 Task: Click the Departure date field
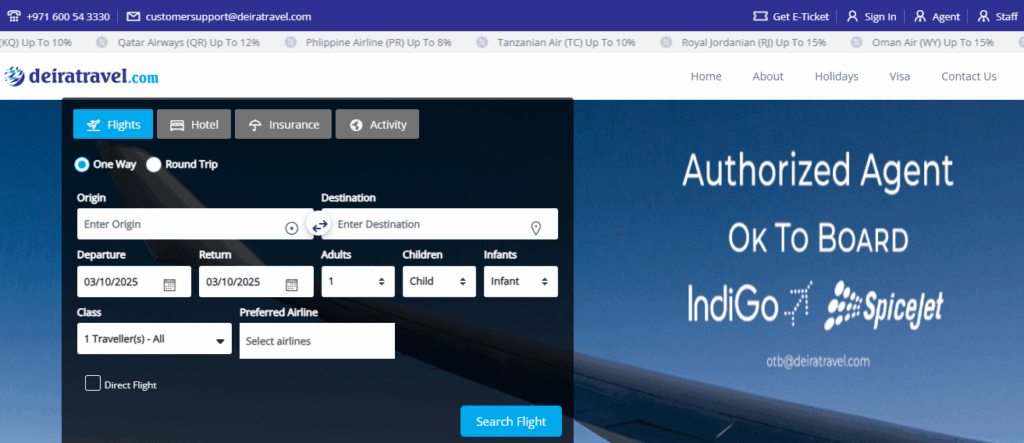[x=134, y=282]
